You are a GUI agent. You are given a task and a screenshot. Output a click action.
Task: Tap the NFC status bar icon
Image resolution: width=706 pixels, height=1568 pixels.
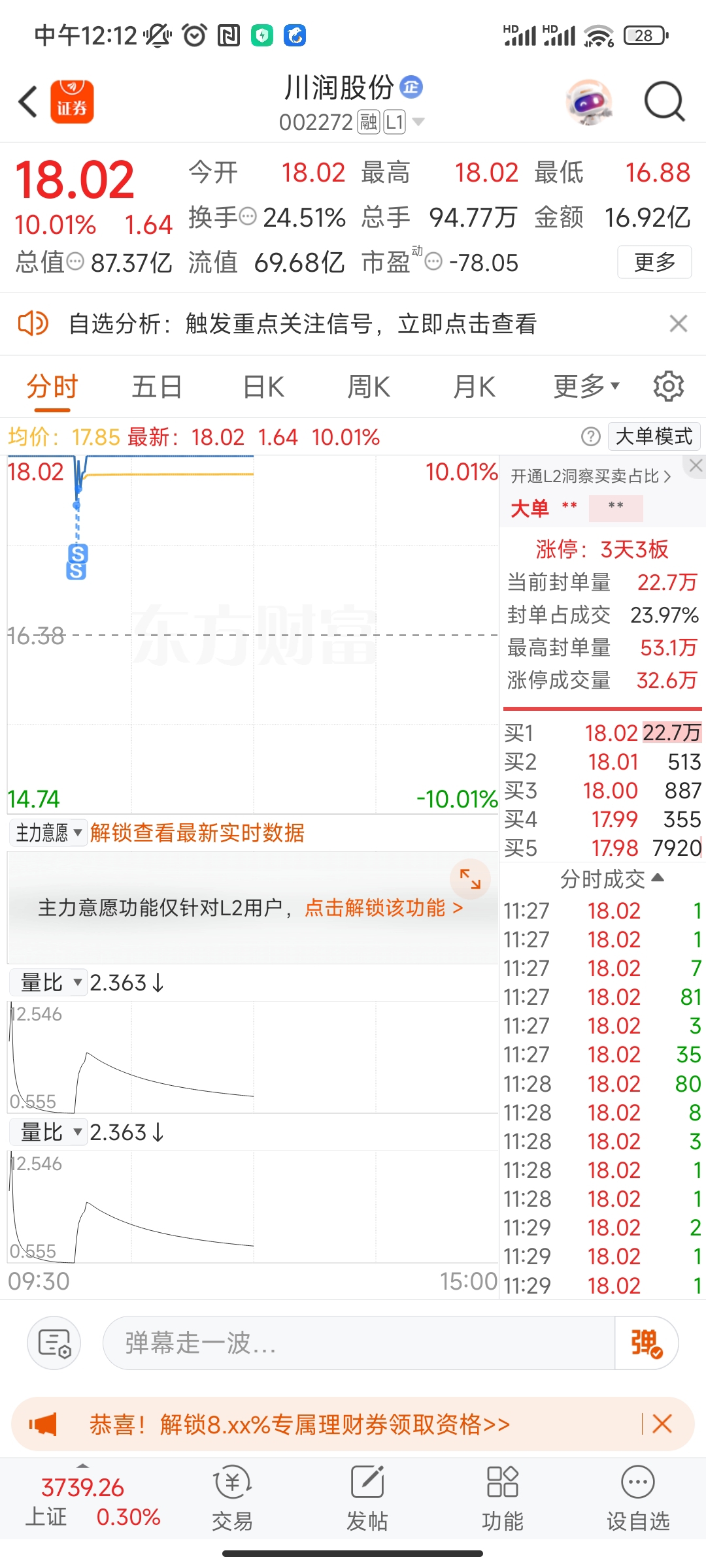[x=228, y=35]
